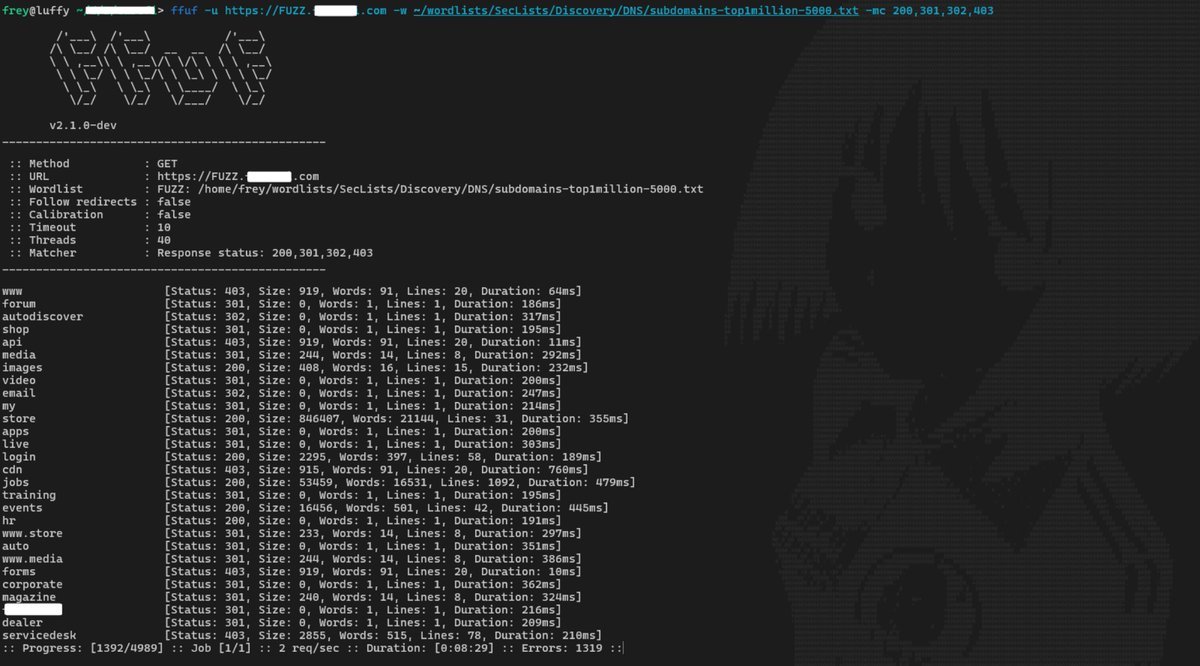Click the www.store result status with Size 233

point(372,533)
